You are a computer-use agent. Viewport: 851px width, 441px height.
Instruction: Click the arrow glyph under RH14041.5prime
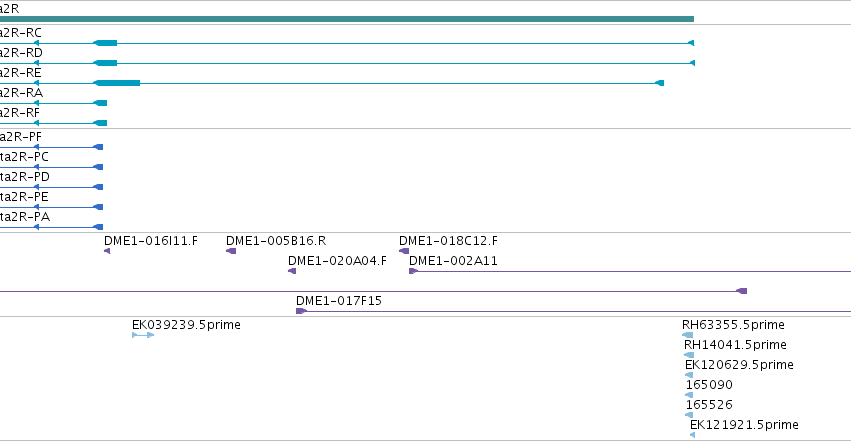pyautogui.click(x=689, y=355)
